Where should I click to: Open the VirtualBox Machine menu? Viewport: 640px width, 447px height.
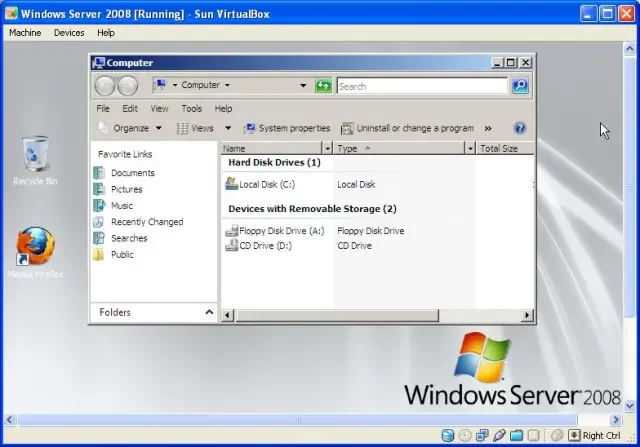(25, 33)
